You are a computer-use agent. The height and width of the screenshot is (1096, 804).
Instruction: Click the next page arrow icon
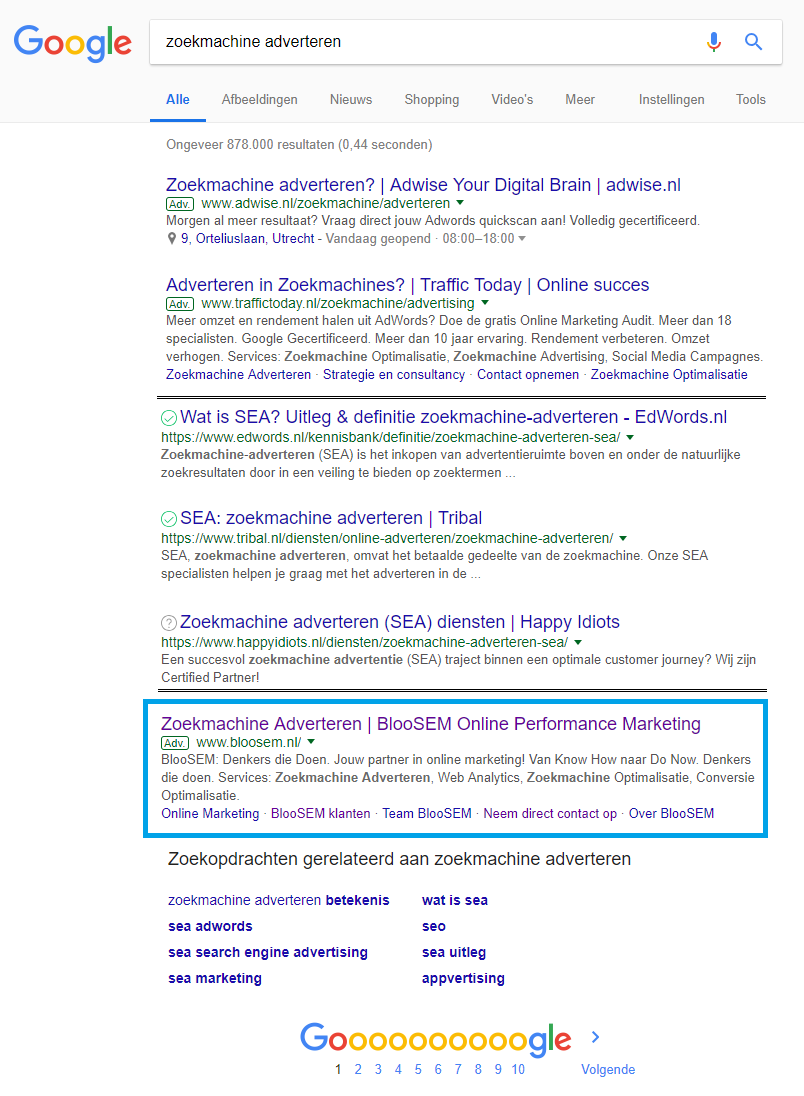[x=596, y=1037]
